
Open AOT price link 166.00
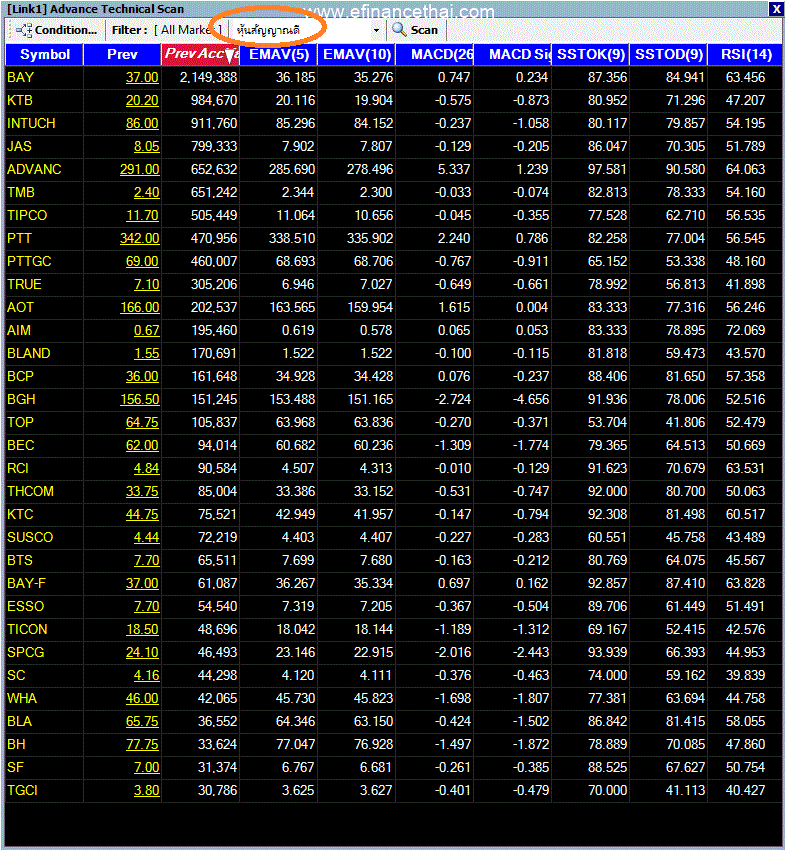[x=140, y=308]
